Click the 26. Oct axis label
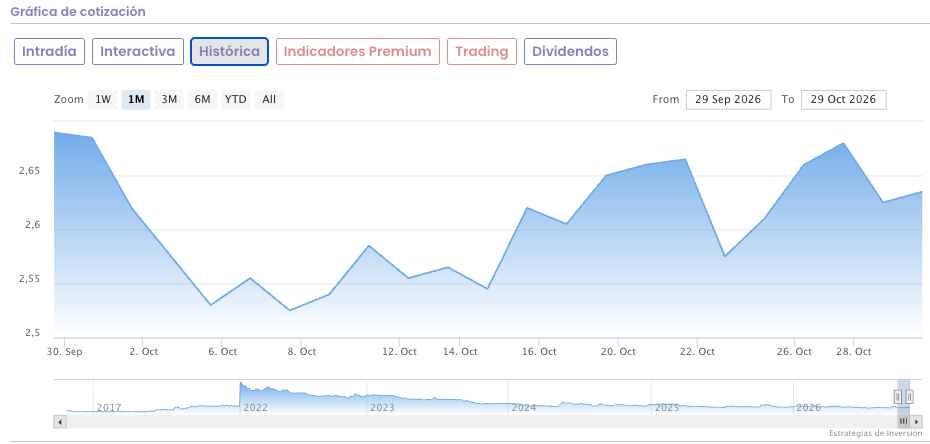This screenshot has height=444, width=930. (794, 352)
